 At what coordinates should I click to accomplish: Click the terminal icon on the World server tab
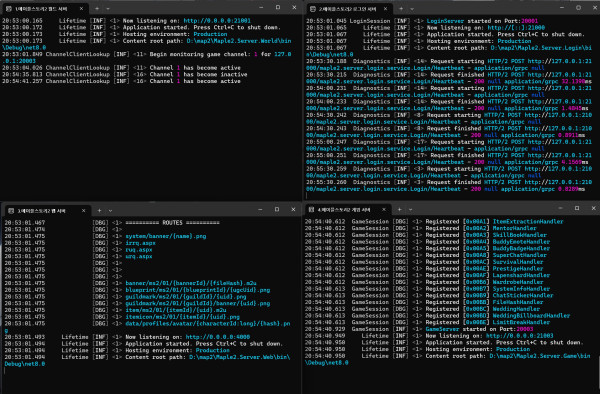click(8, 8)
